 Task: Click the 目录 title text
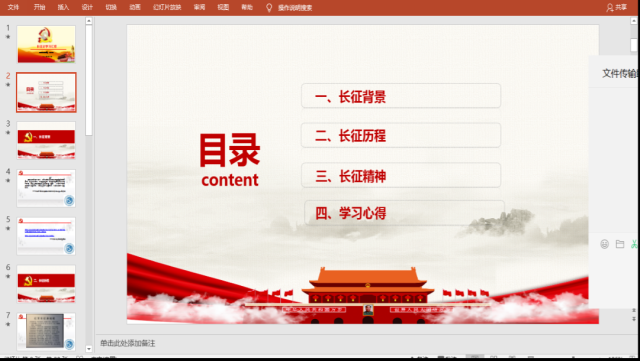point(230,150)
